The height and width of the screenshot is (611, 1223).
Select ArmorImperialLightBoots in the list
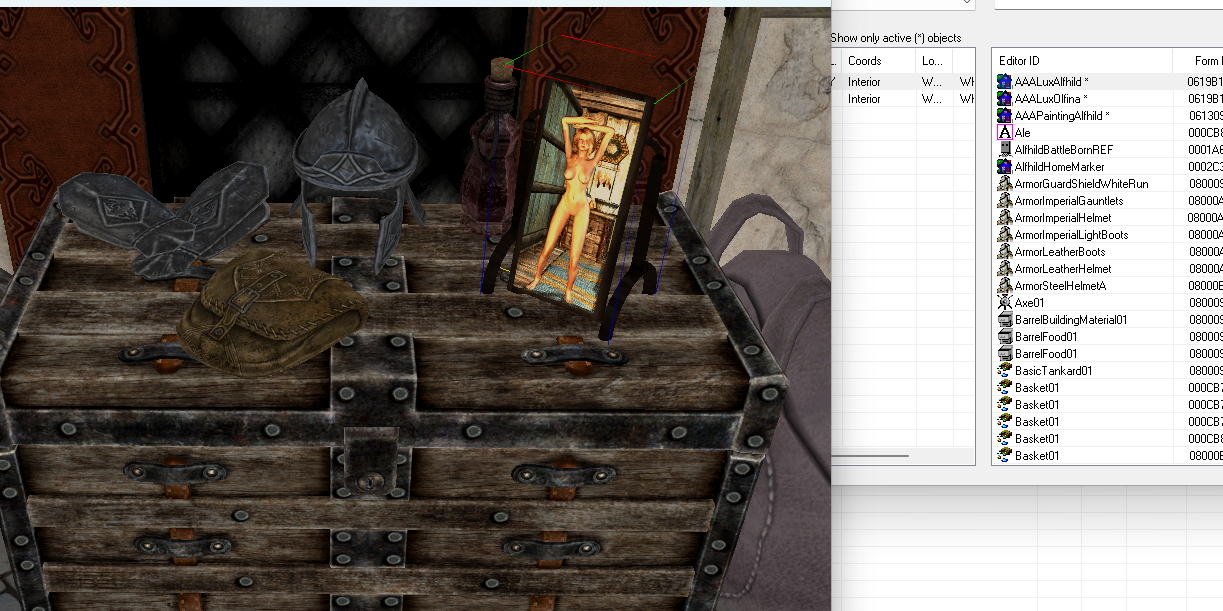tap(1071, 235)
